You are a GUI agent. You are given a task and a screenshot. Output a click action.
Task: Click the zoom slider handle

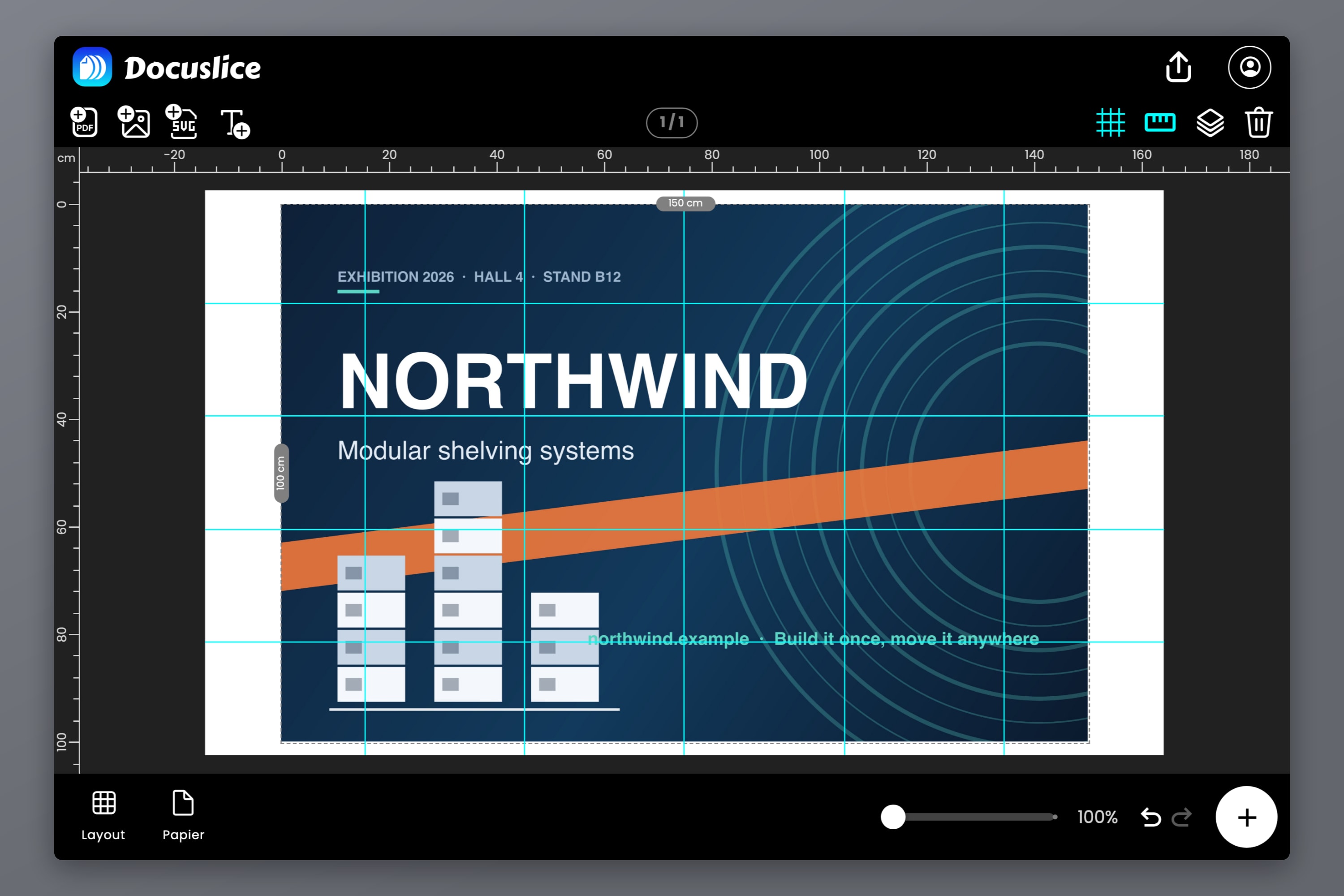(x=893, y=817)
